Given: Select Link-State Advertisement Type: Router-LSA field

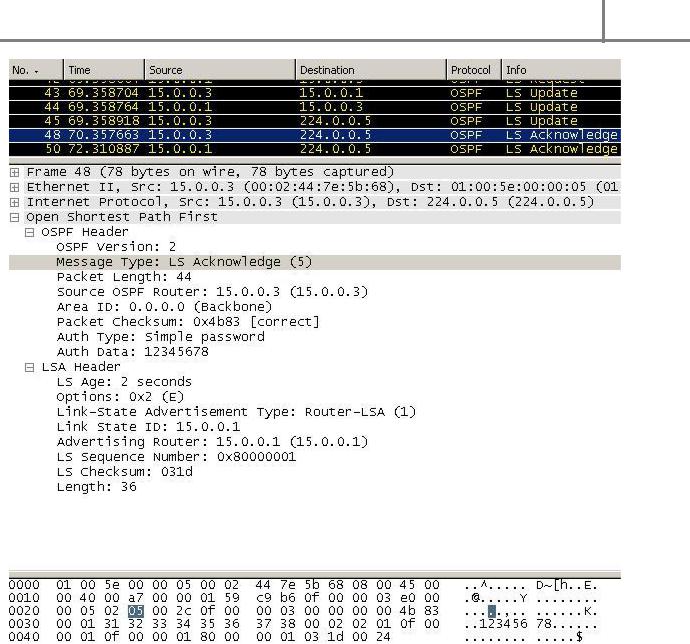Looking at the screenshot, I should point(236,412).
